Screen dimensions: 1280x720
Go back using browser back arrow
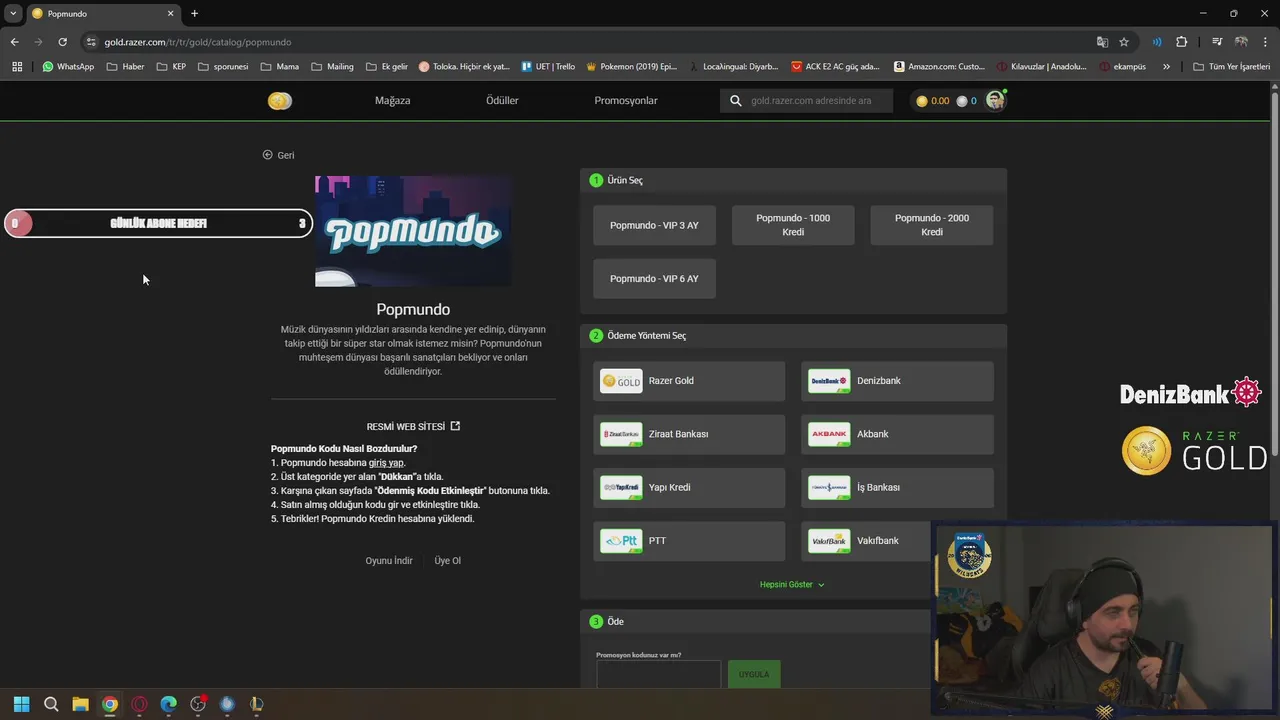14,42
